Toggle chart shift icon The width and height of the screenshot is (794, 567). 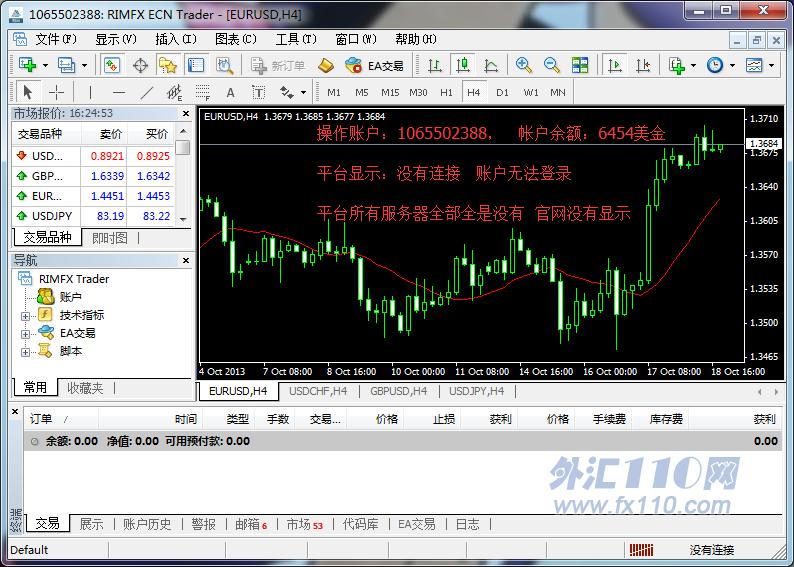pyautogui.click(x=643, y=65)
